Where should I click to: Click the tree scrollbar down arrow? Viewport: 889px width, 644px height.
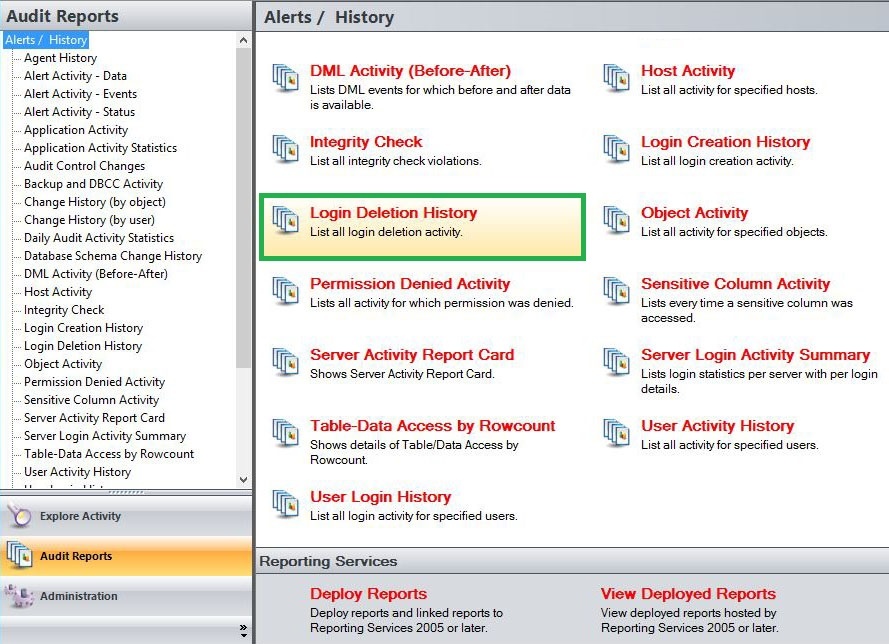coord(243,480)
